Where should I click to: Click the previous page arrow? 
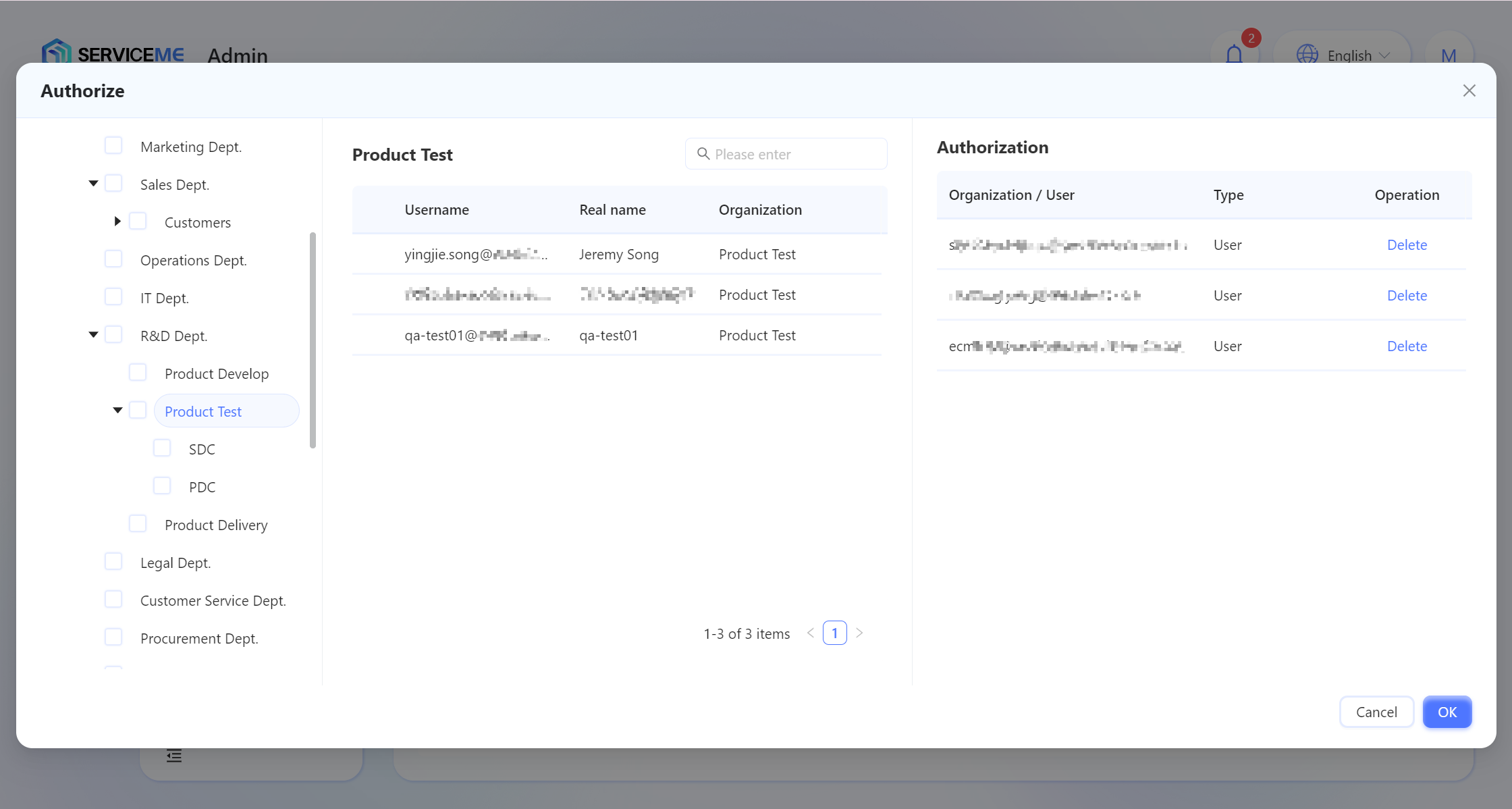pos(810,633)
